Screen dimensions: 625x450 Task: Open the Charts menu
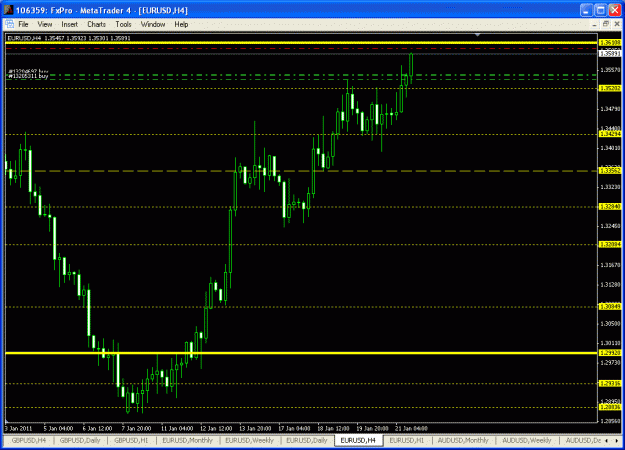pyautogui.click(x=96, y=24)
